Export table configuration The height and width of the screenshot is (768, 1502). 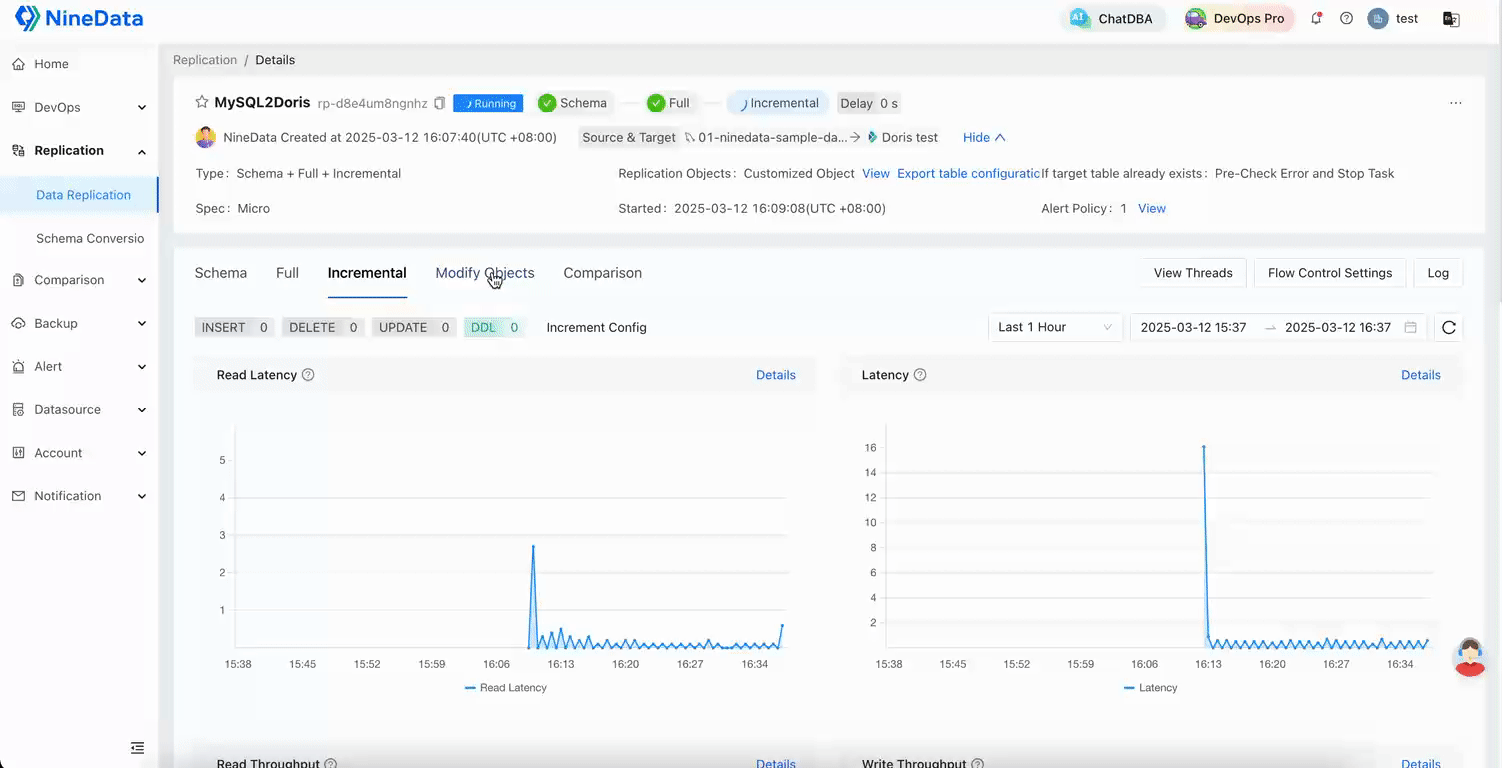(x=968, y=173)
